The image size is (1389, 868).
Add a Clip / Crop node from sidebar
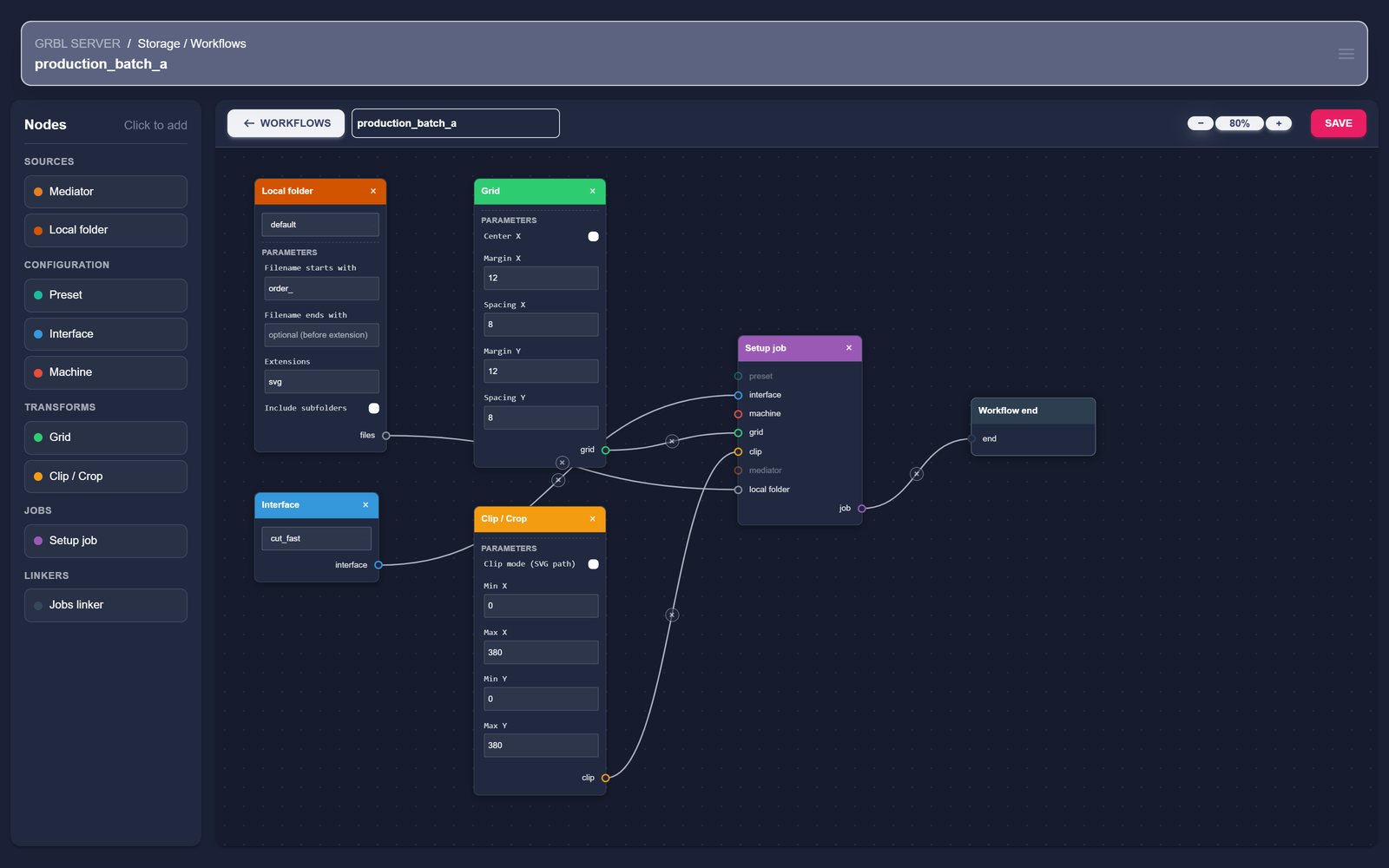[x=106, y=477]
